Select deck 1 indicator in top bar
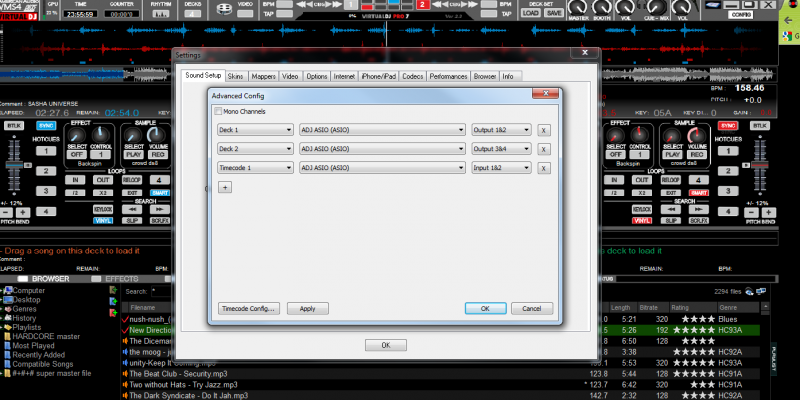Image resolution: width=800 pixels, height=400 pixels. click(351, 5)
